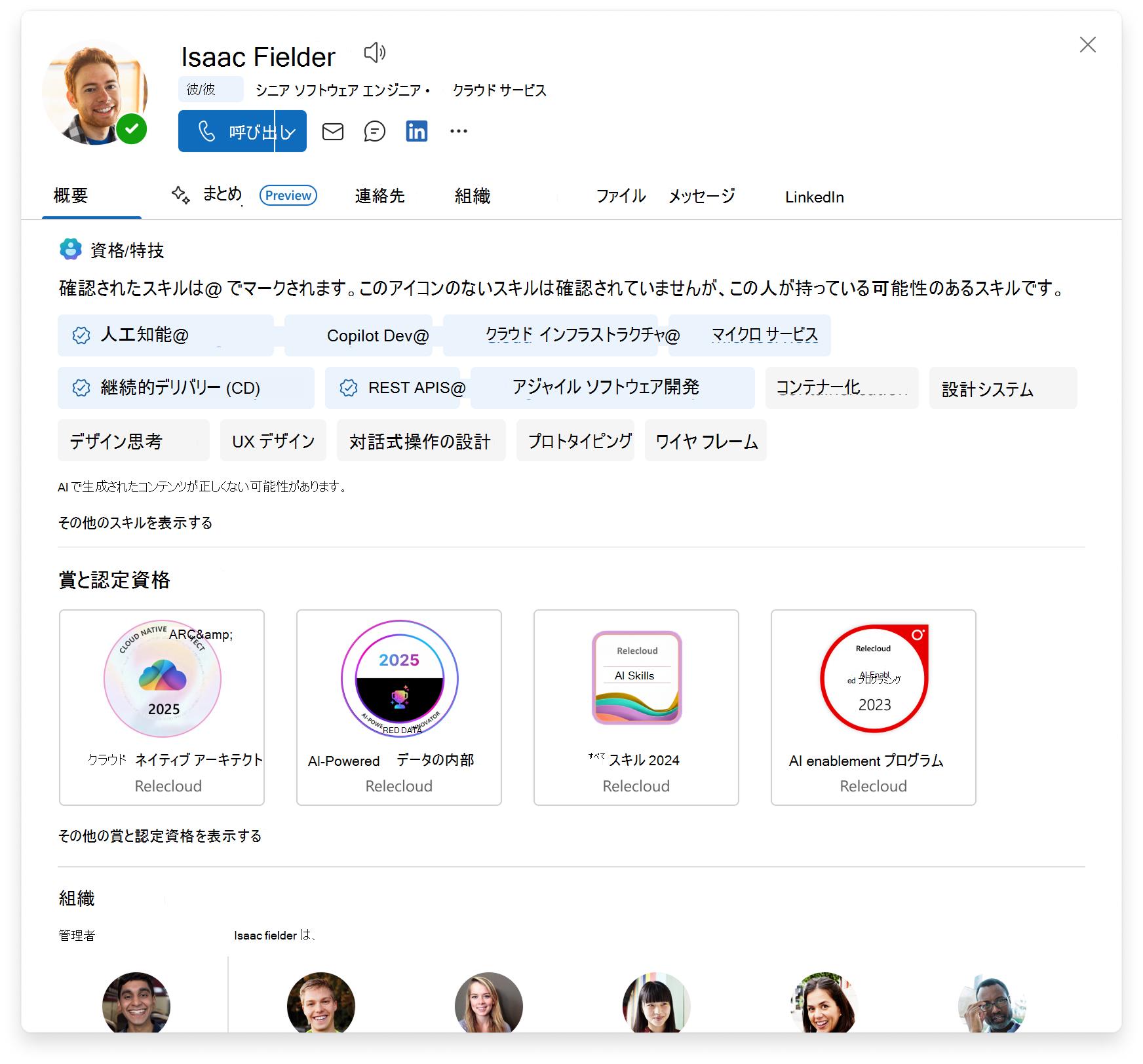Select the プロトタイピング skill chip
Image resolution: width=1143 pixels, height=1064 pixels.
pos(575,440)
